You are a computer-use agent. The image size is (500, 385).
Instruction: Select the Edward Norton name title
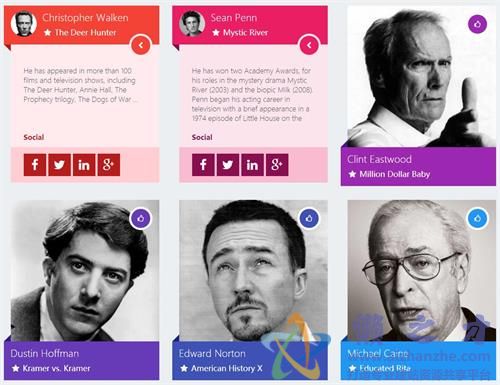212,353
